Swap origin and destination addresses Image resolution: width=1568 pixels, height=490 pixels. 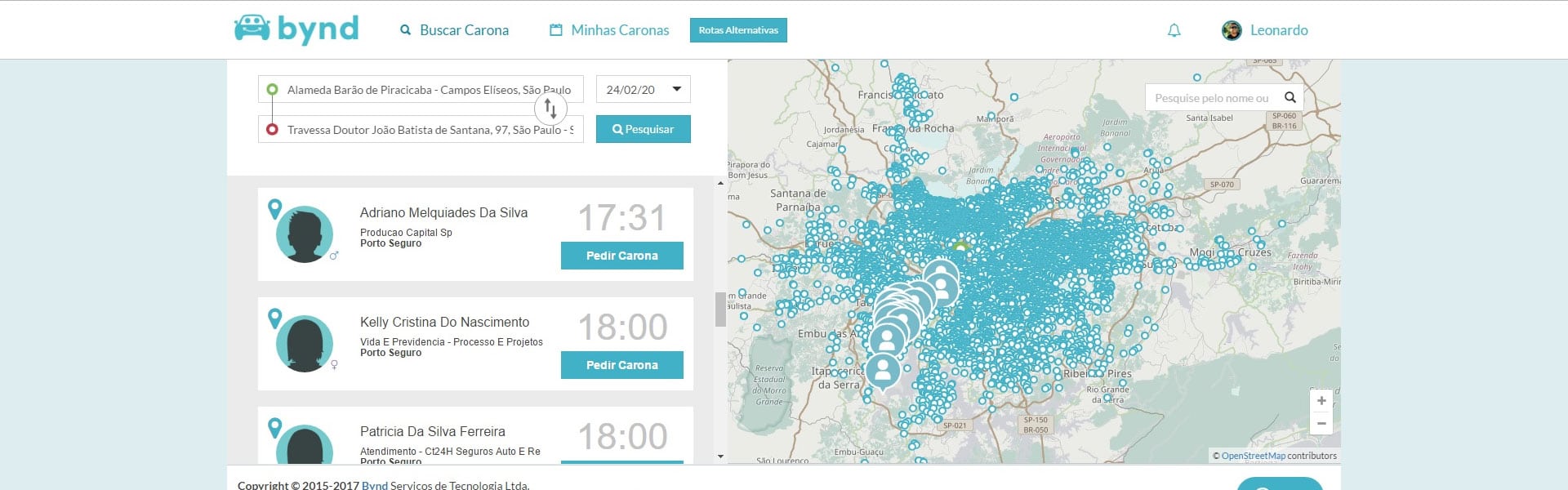coord(550,108)
